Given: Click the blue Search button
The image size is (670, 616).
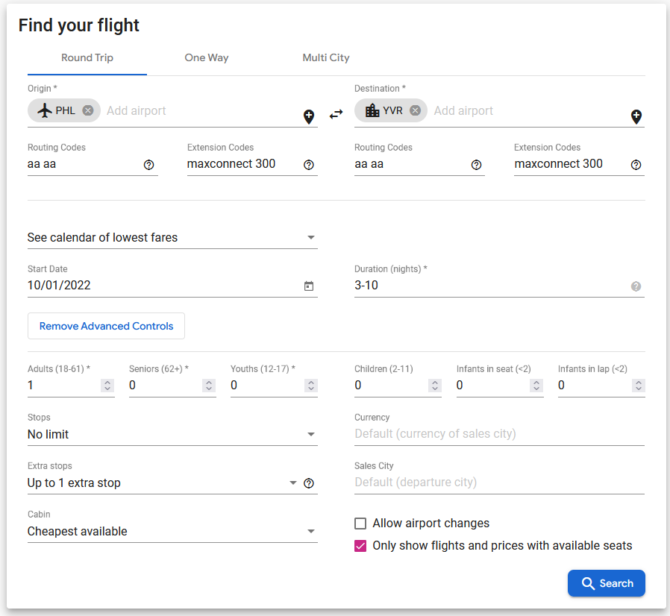Looking at the screenshot, I should [606, 583].
